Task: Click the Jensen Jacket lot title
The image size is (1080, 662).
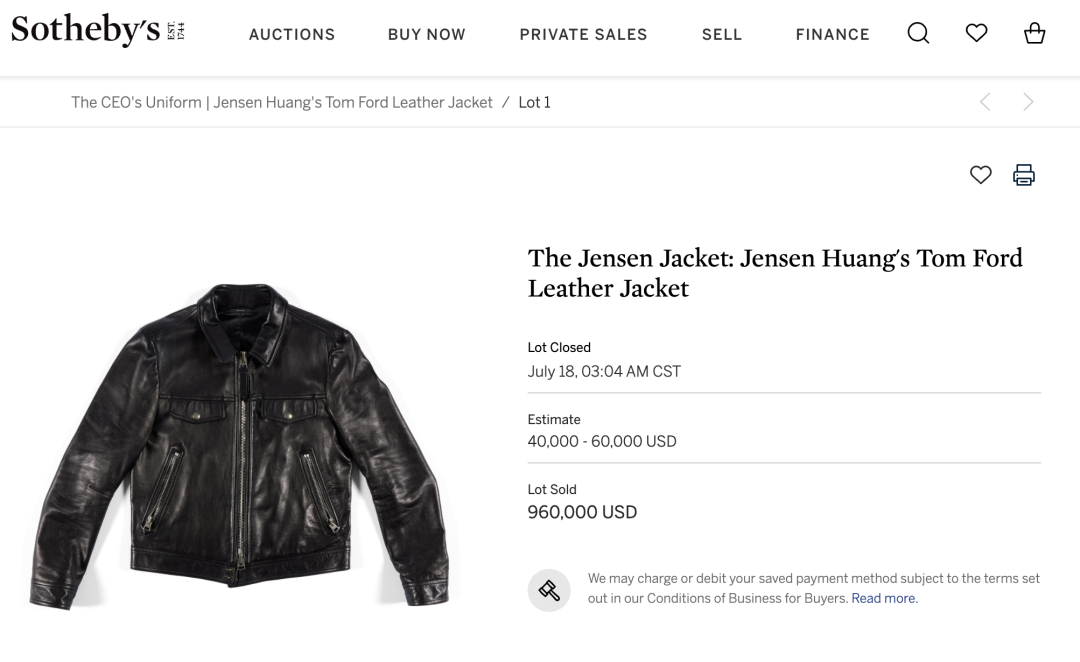Action: [775, 273]
